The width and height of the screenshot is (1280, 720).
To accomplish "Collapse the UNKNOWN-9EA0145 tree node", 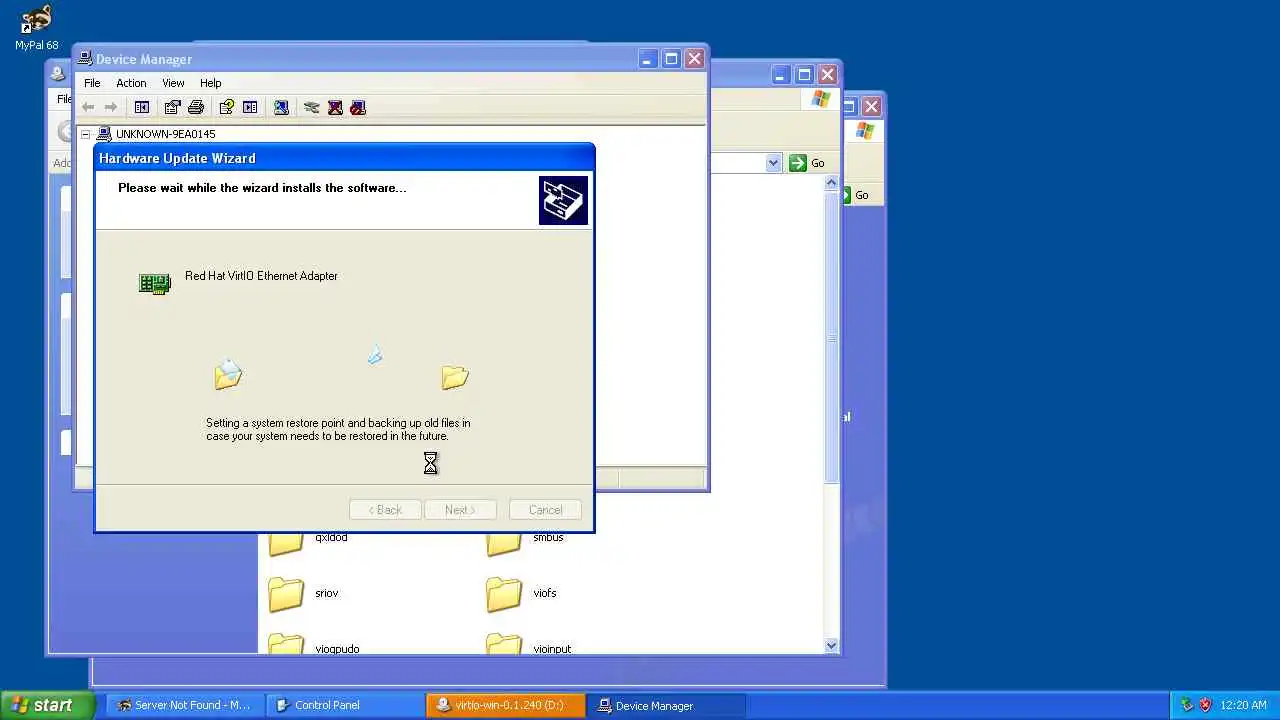I will pyautogui.click(x=86, y=134).
